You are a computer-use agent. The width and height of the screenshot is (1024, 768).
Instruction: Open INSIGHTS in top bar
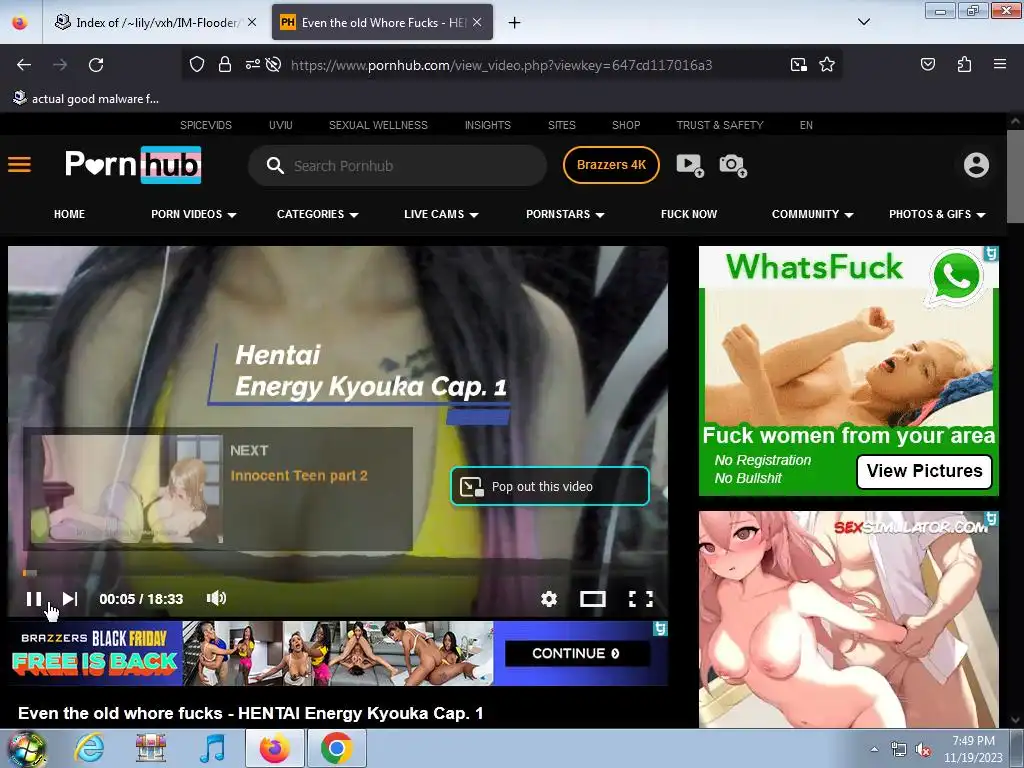pos(487,125)
